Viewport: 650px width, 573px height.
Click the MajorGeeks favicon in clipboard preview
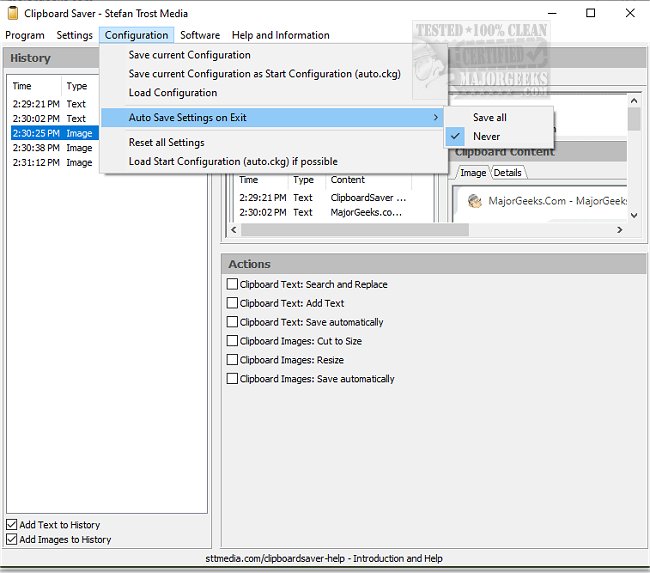click(475, 201)
